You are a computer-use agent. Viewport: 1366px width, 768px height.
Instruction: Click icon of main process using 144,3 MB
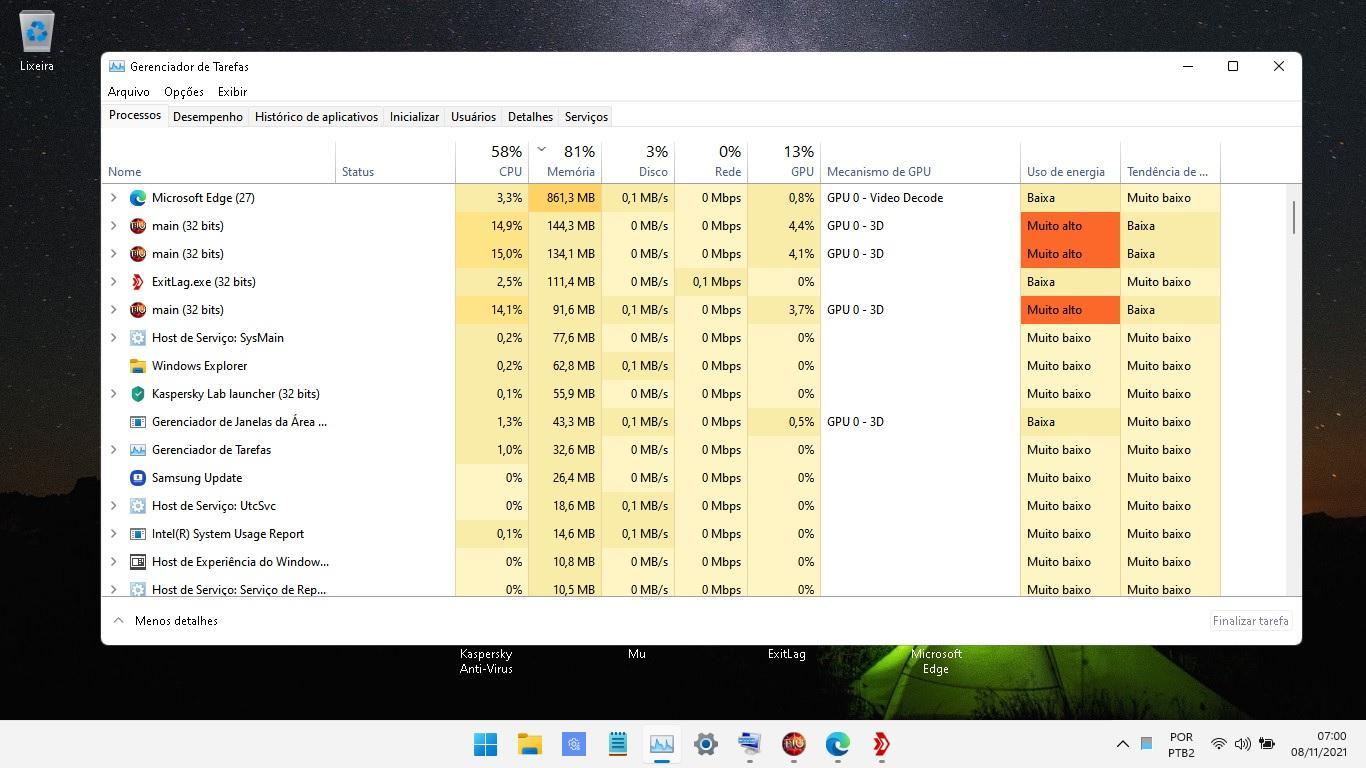(138, 226)
